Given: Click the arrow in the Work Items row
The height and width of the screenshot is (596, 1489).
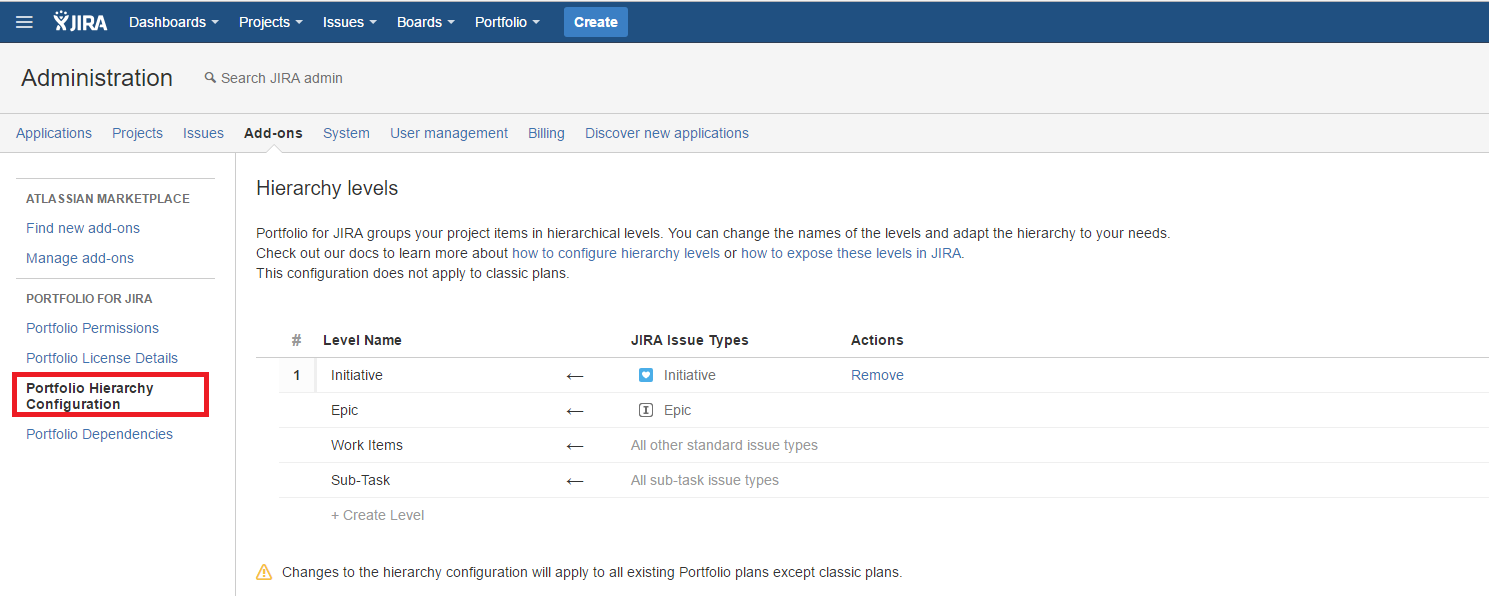Looking at the screenshot, I should pyautogui.click(x=575, y=446).
